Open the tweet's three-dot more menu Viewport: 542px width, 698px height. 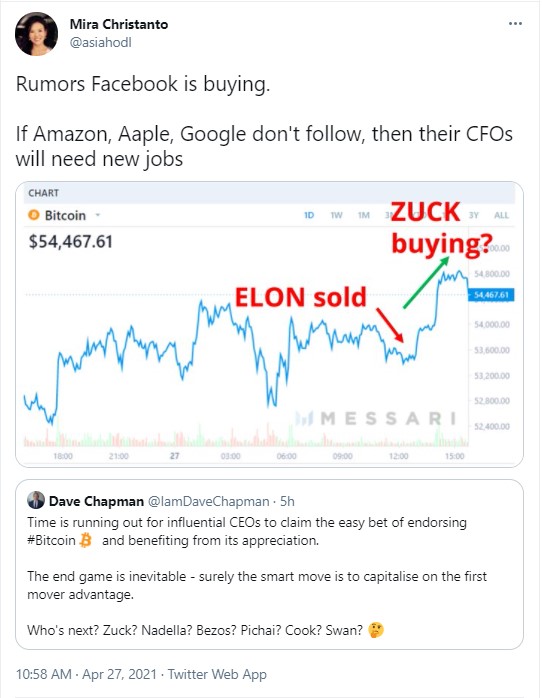515,24
